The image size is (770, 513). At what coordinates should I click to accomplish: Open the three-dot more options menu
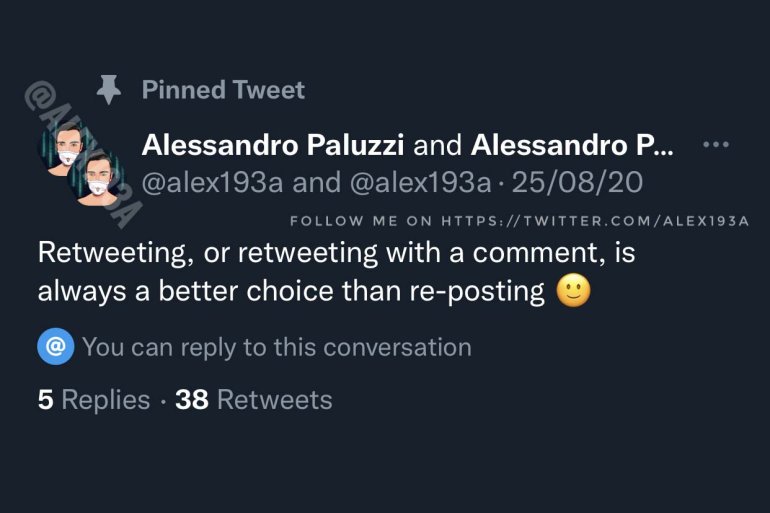[x=716, y=145]
